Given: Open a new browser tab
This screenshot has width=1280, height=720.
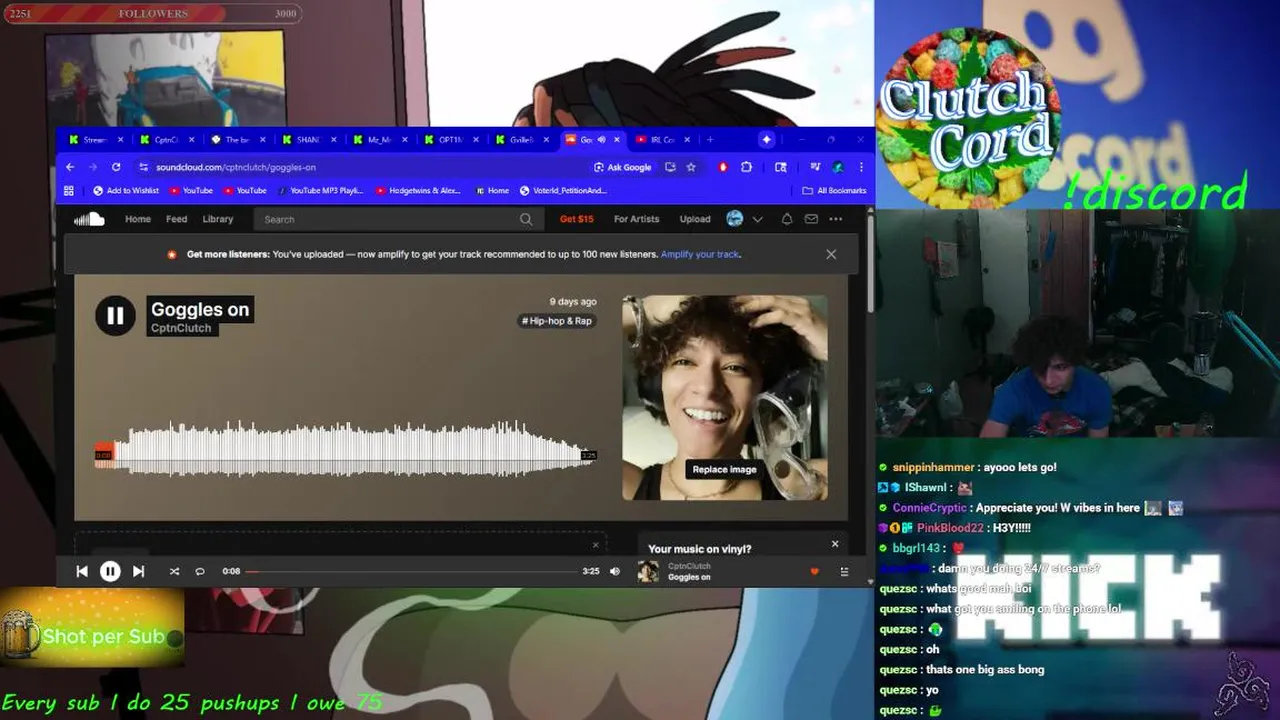Looking at the screenshot, I should click(x=710, y=140).
